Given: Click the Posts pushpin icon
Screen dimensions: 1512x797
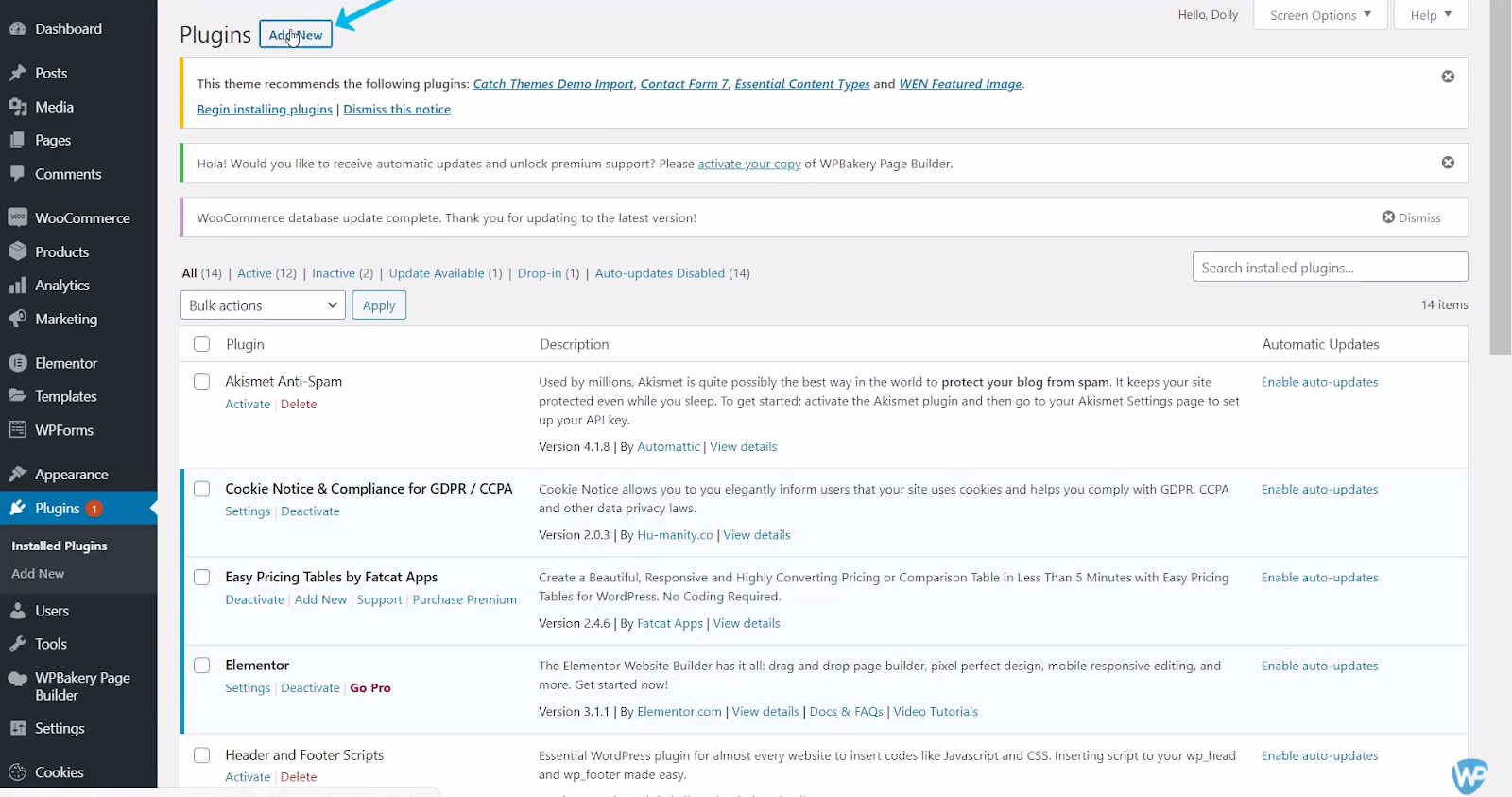Looking at the screenshot, I should coord(17,73).
